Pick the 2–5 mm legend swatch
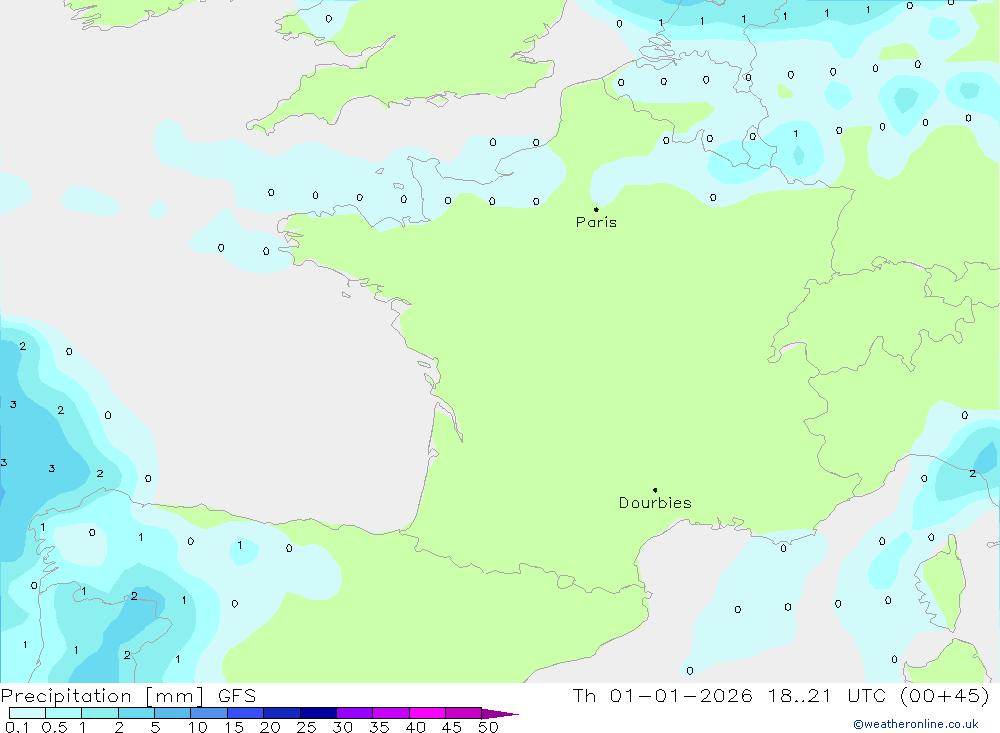 click(136, 713)
